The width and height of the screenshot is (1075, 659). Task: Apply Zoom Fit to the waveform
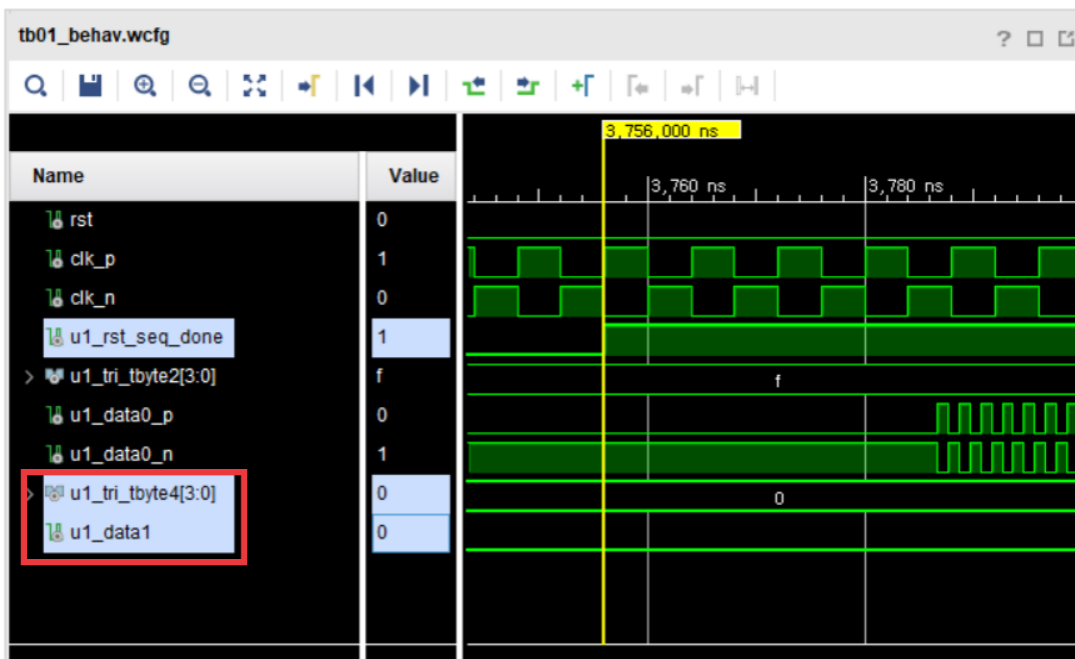click(x=253, y=86)
